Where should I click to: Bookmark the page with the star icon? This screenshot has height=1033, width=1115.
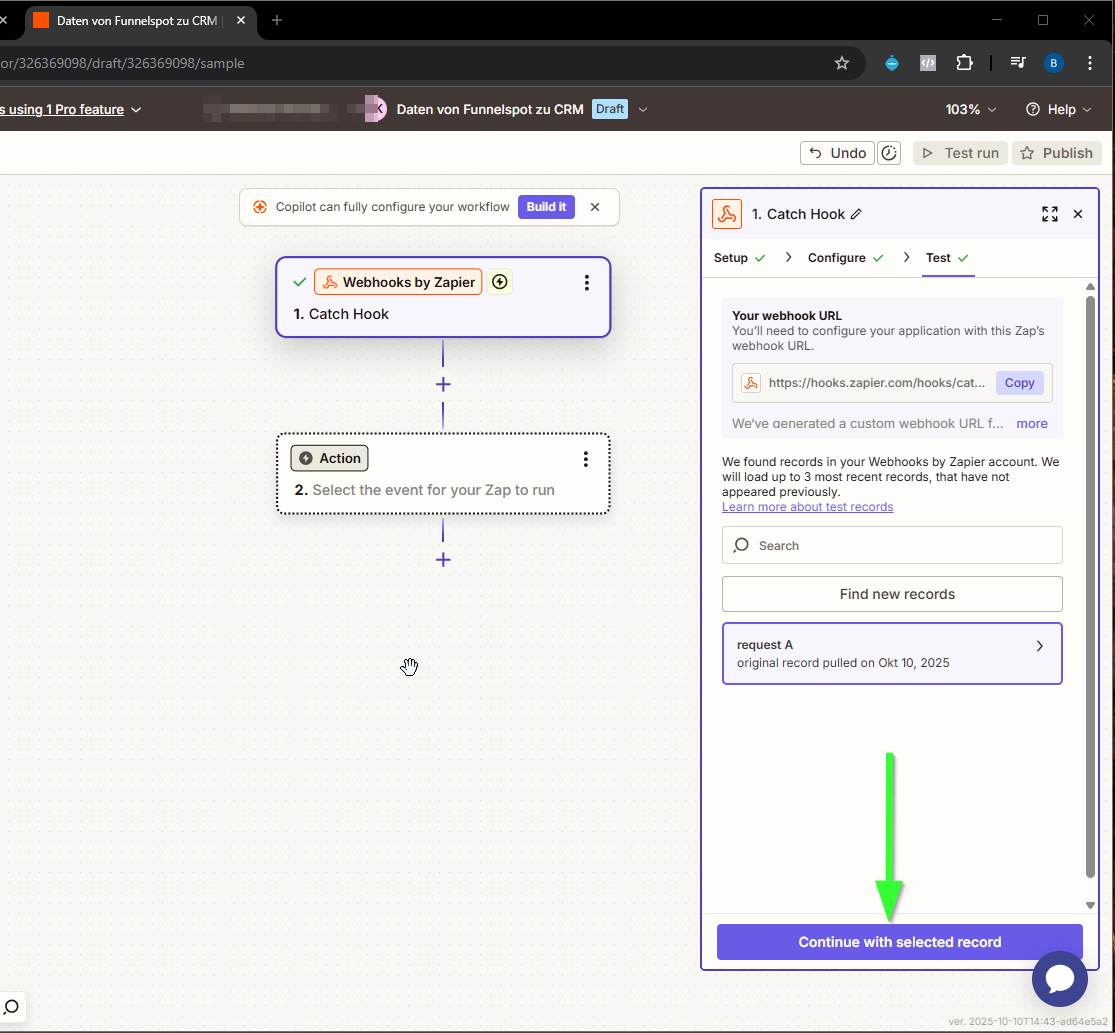[842, 63]
